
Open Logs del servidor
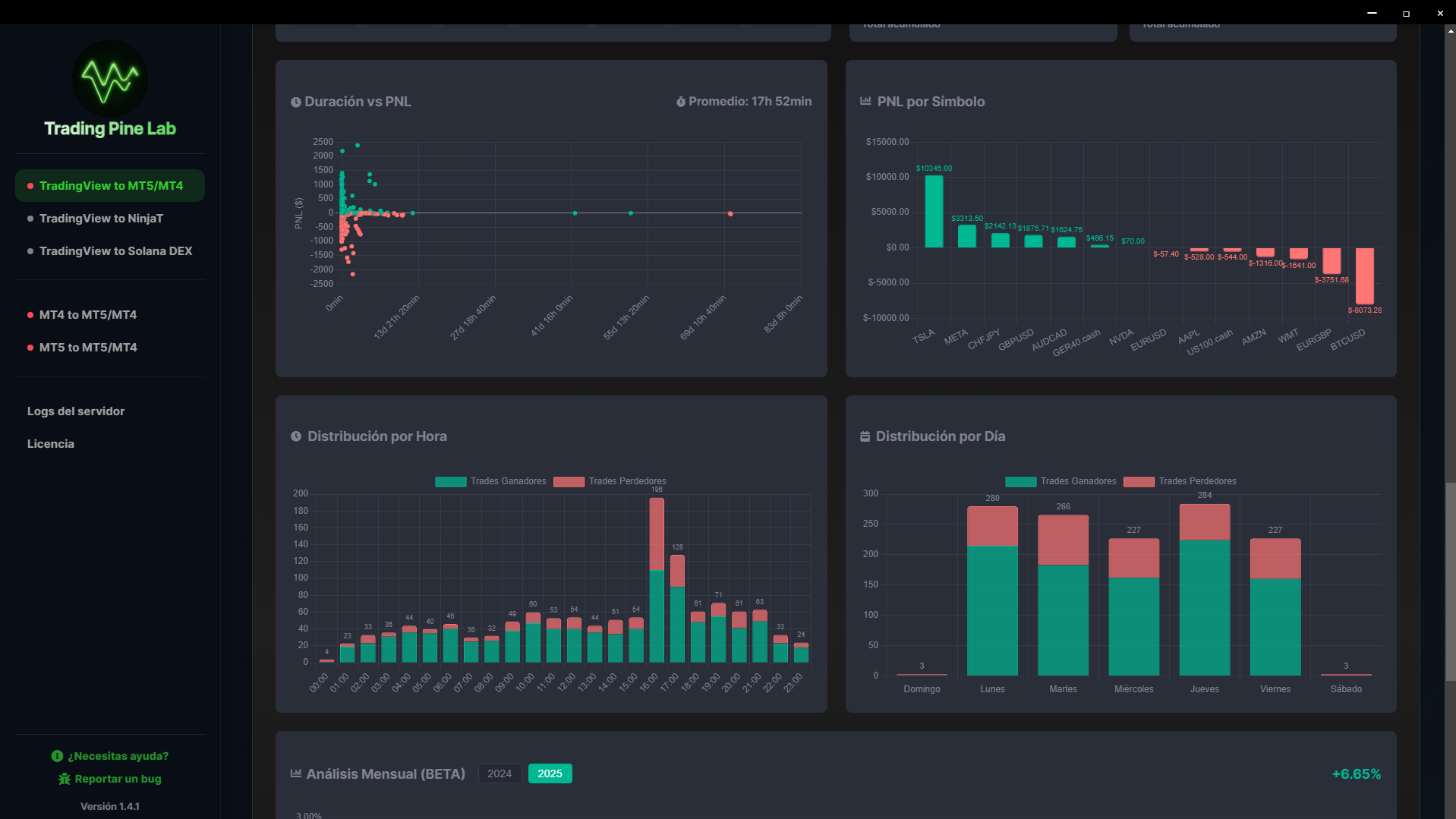click(x=76, y=411)
